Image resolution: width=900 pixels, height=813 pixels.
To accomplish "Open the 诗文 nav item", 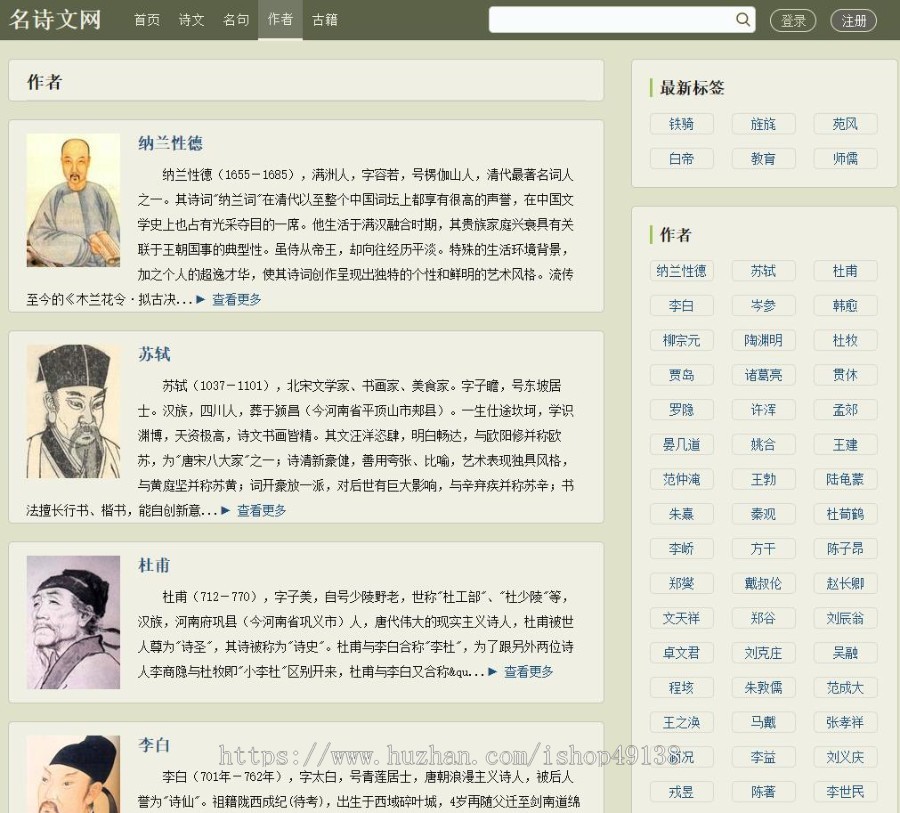I will point(191,20).
